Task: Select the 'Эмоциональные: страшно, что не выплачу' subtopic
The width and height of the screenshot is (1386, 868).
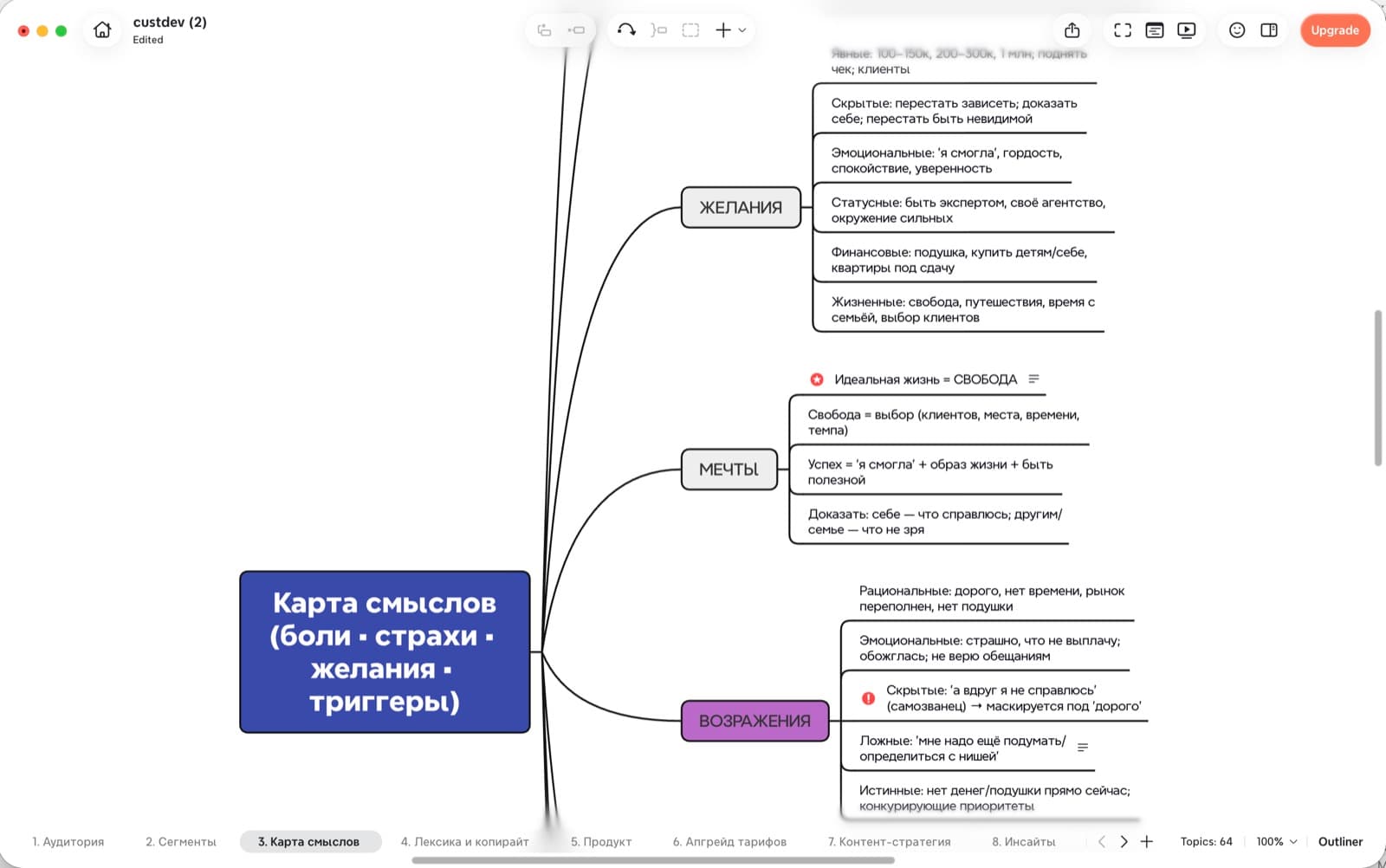Action: (x=989, y=648)
